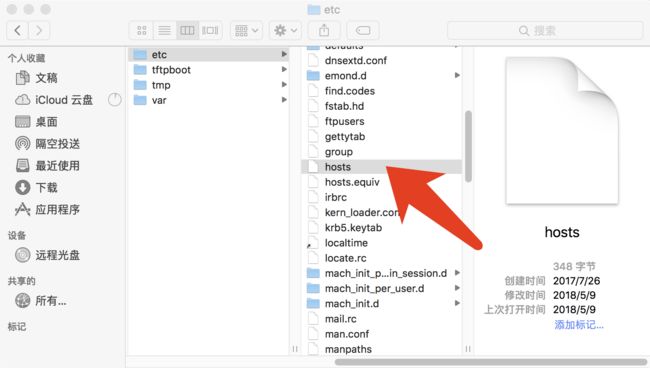Click the 标记 tags section header
The image size is (650, 368).
17,327
